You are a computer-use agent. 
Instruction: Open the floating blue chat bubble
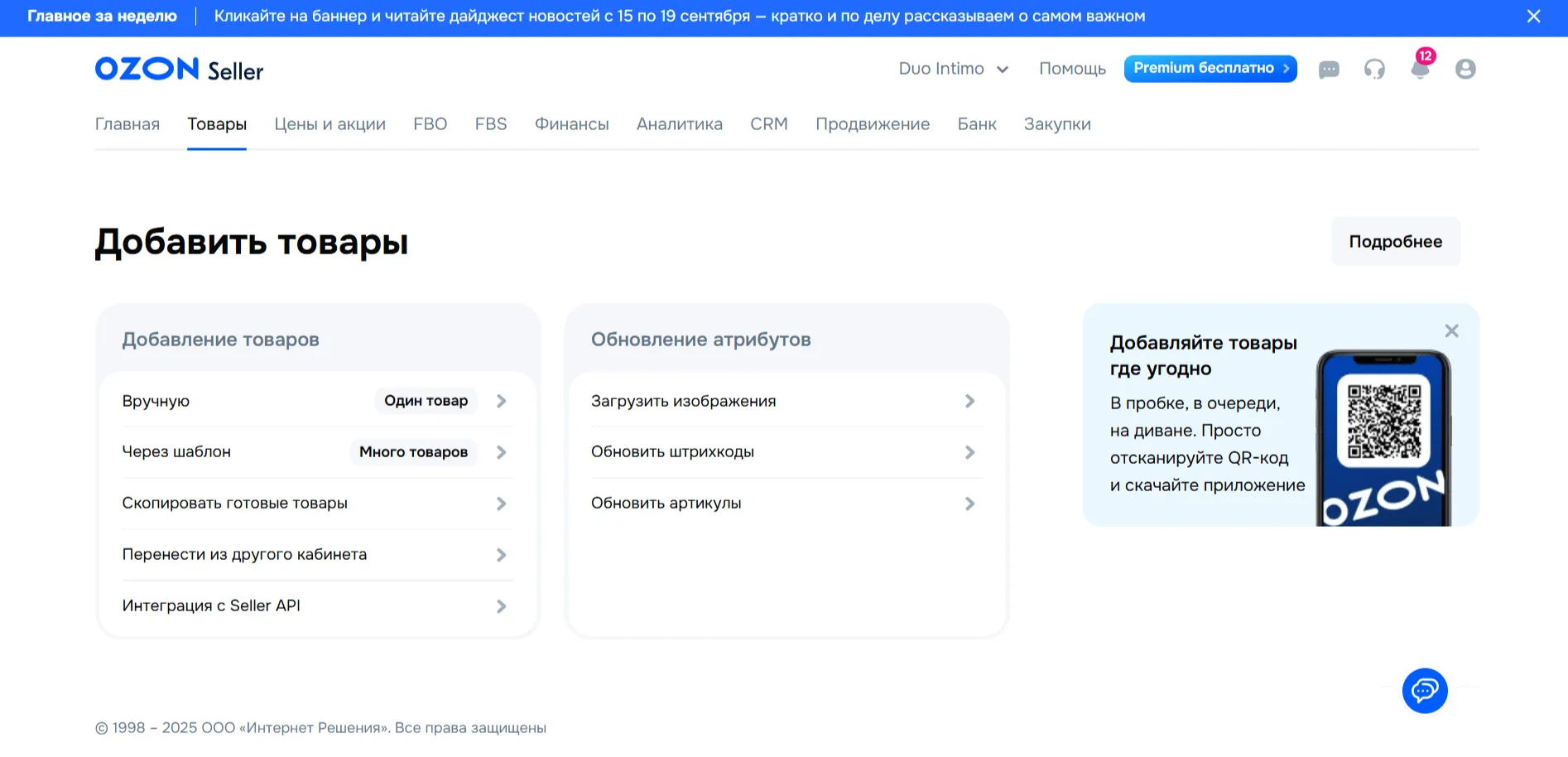point(1424,690)
